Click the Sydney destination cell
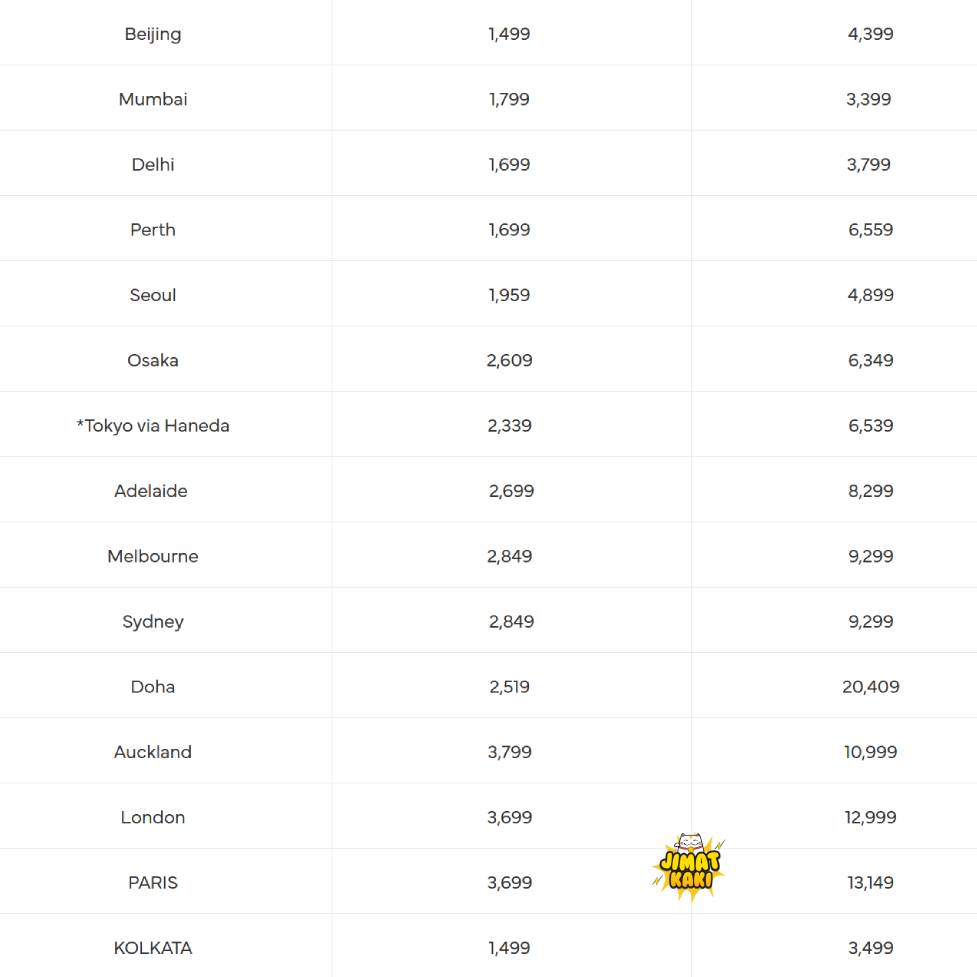977x977 pixels. (x=153, y=622)
